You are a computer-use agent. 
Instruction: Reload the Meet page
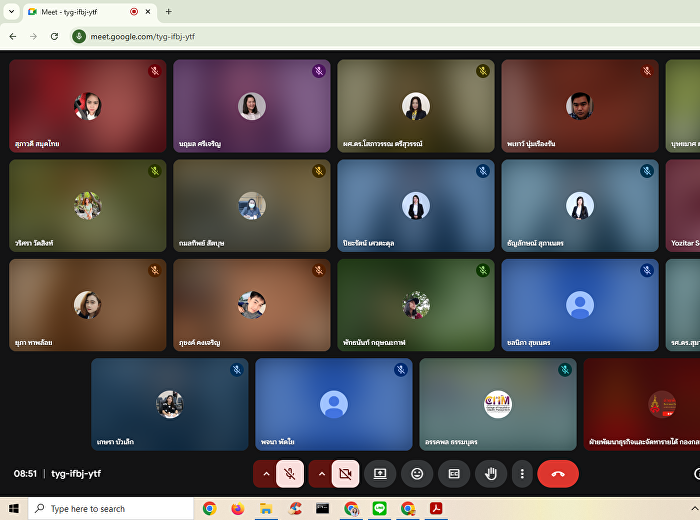[x=54, y=36]
